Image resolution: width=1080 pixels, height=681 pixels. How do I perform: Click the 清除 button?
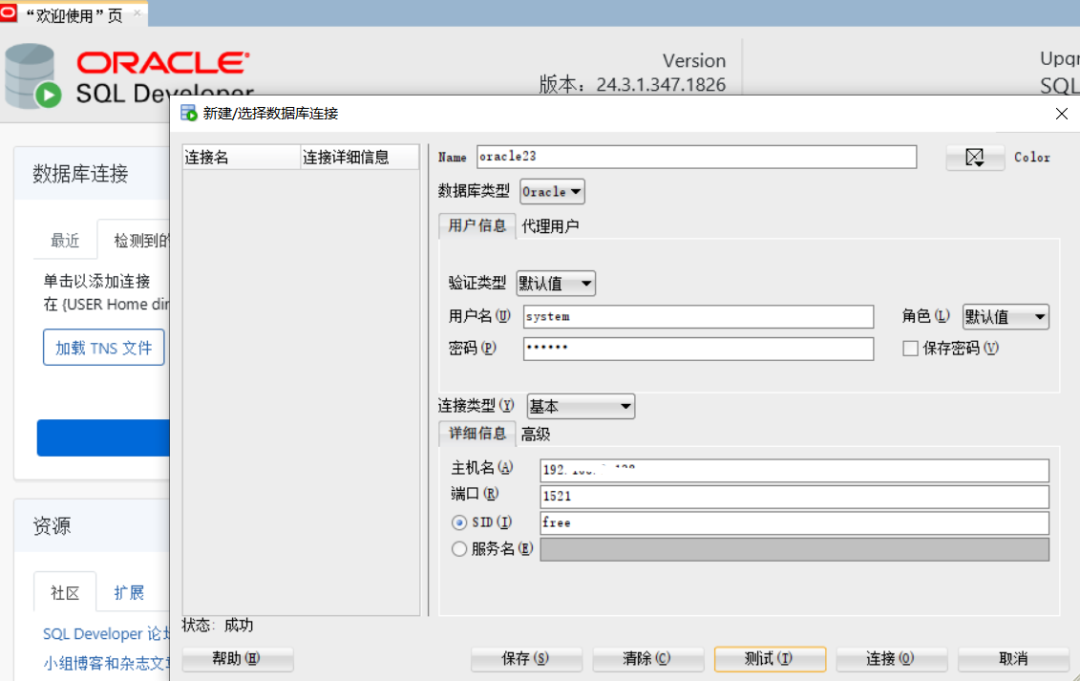[648, 659]
